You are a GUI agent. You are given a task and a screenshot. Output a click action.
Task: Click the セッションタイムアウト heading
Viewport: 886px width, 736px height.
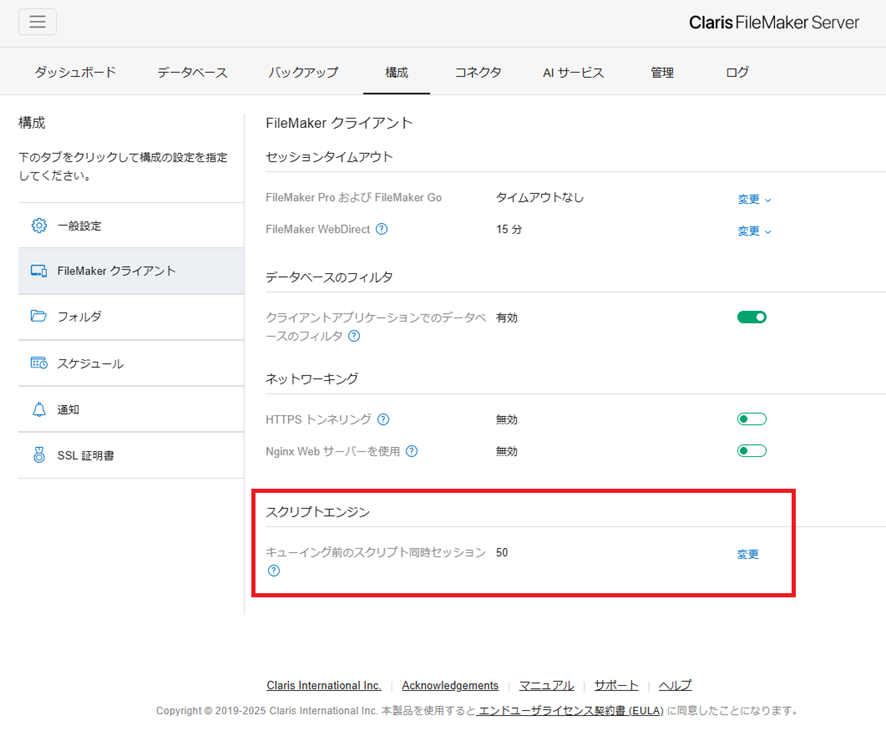pos(329,156)
